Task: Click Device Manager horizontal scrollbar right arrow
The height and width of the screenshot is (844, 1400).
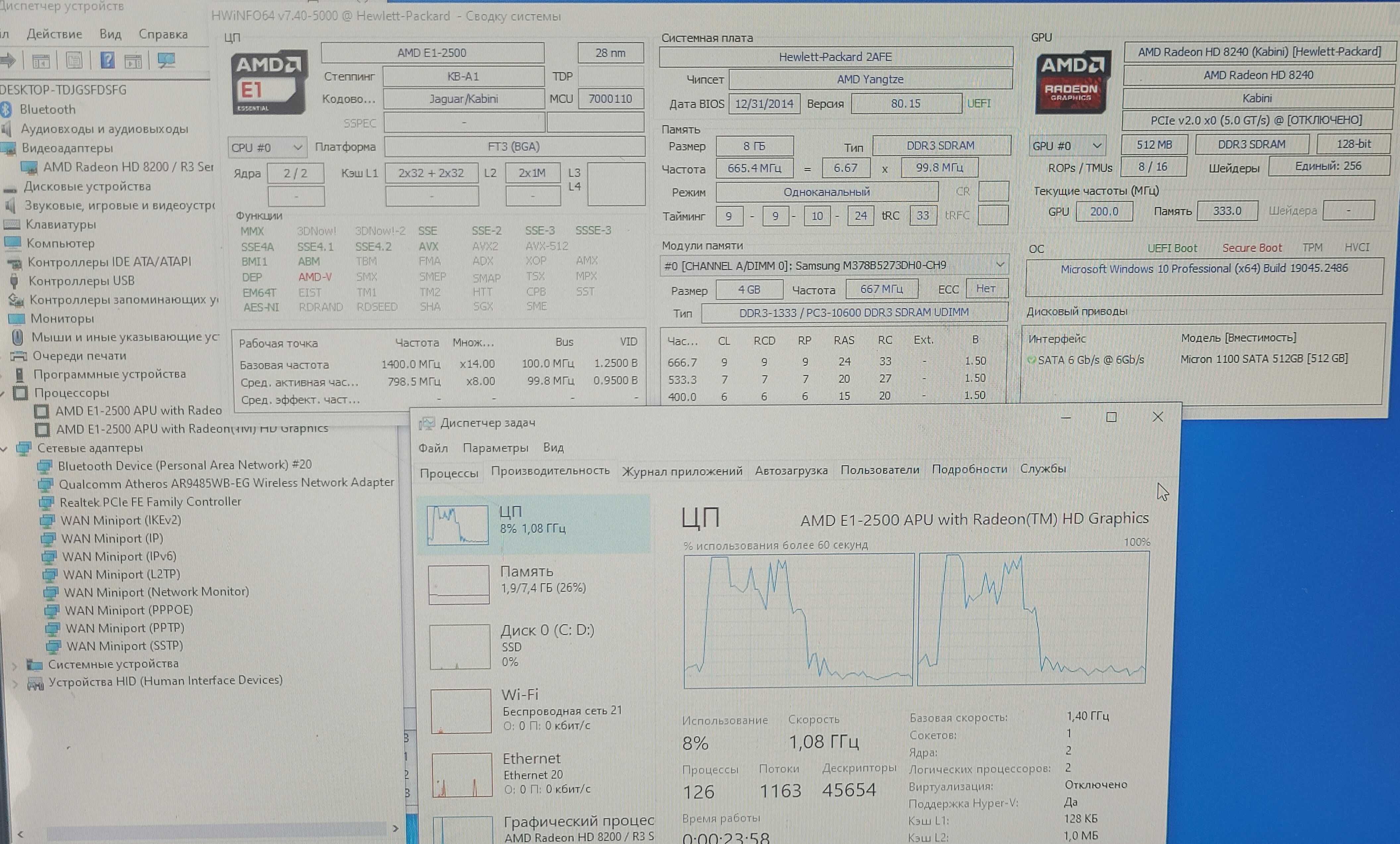Action: pyautogui.click(x=395, y=829)
